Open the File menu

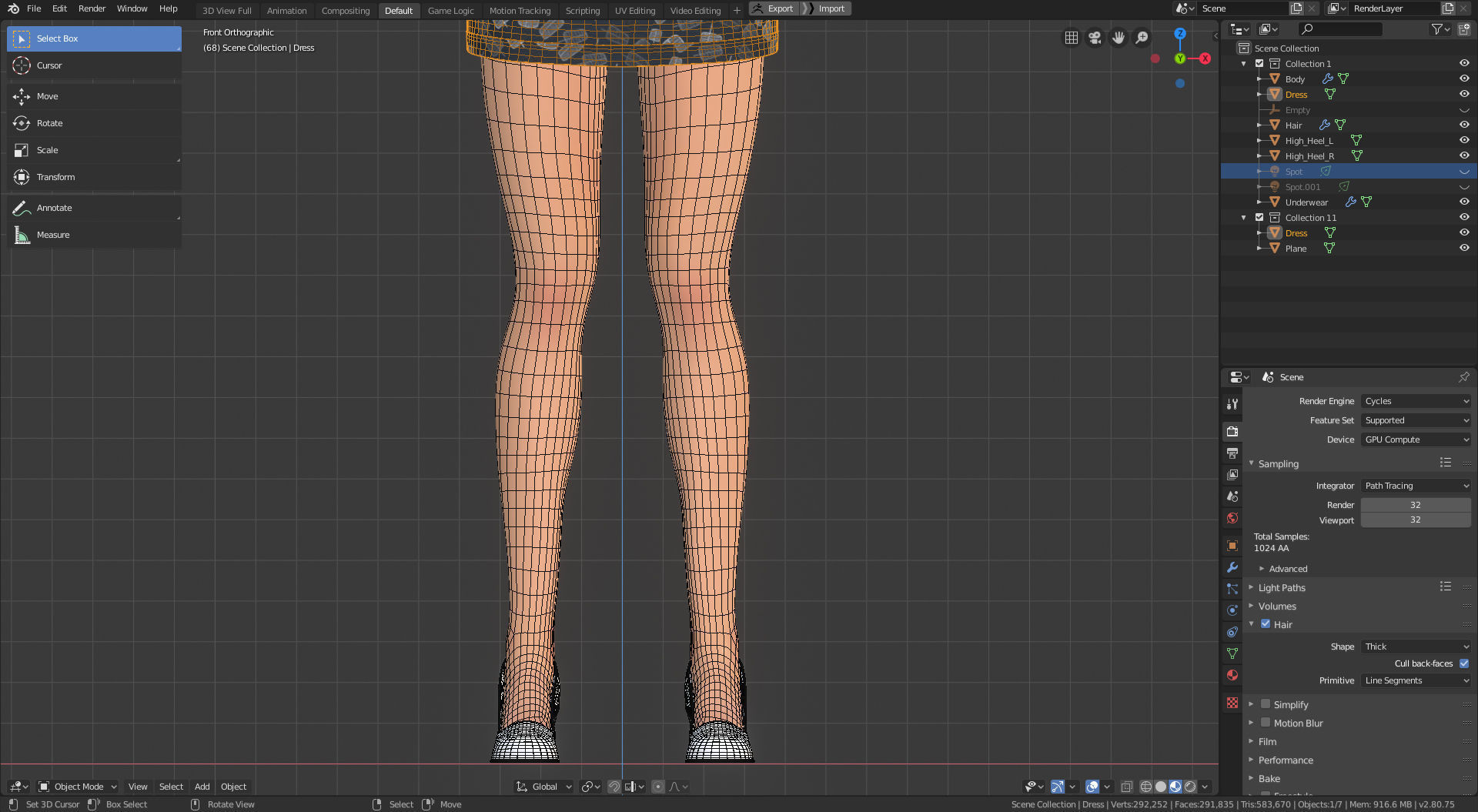(34, 8)
